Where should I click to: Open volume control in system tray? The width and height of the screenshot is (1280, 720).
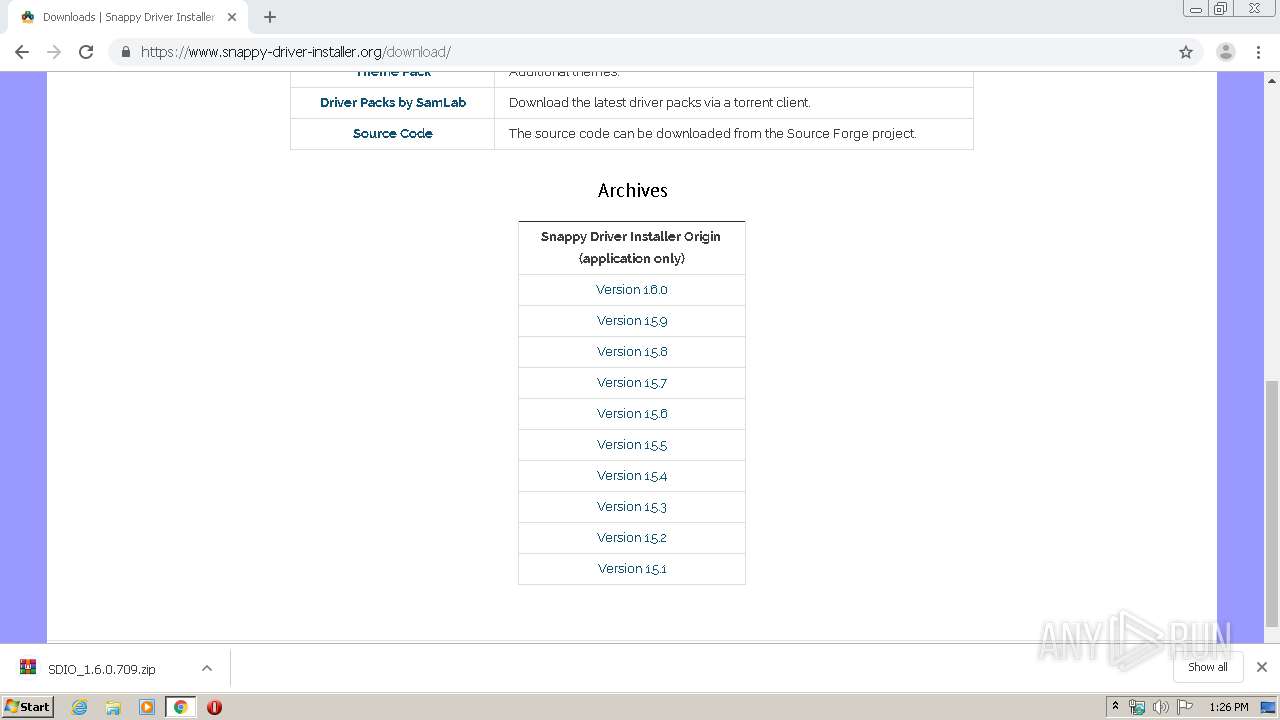tap(1160, 707)
